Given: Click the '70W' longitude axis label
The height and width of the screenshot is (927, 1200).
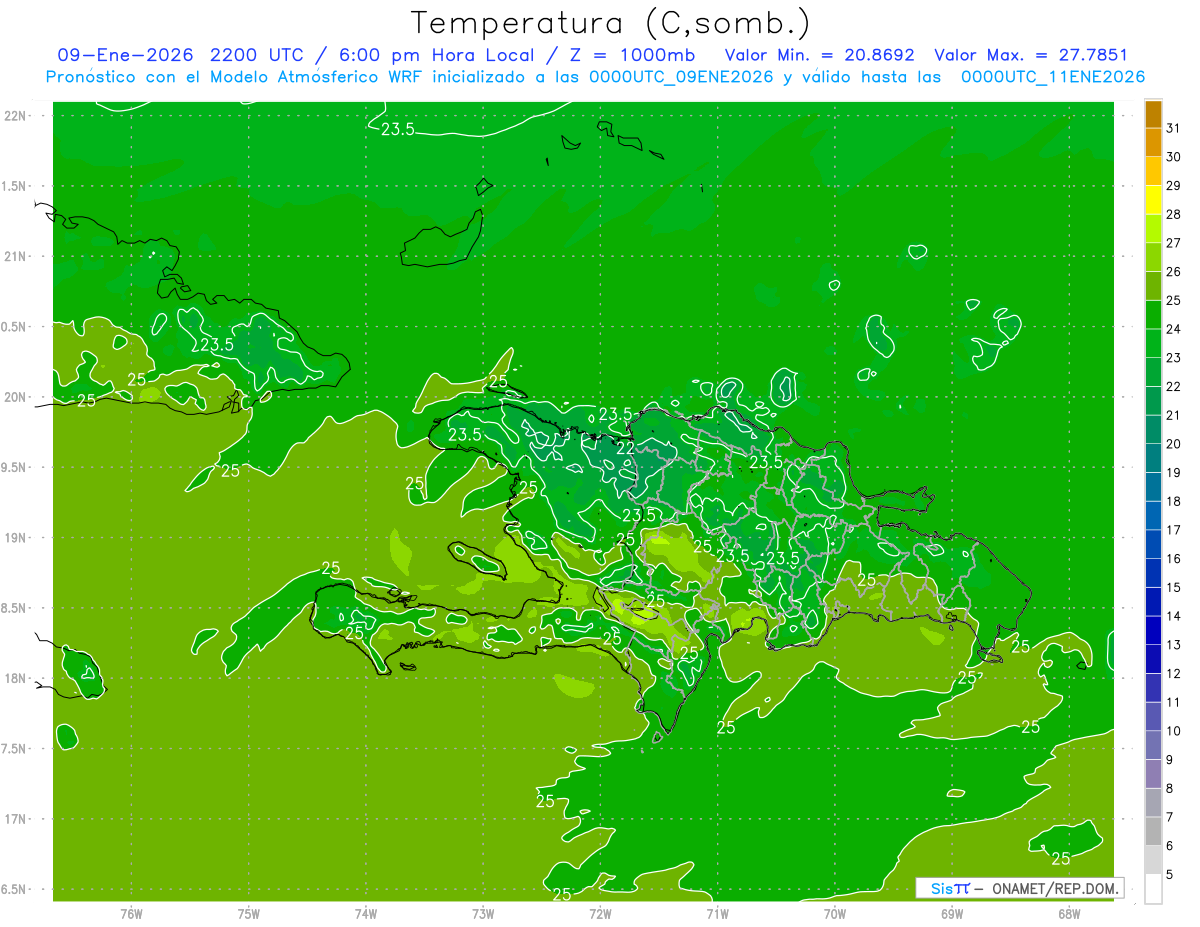Looking at the screenshot, I should click(x=835, y=914).
